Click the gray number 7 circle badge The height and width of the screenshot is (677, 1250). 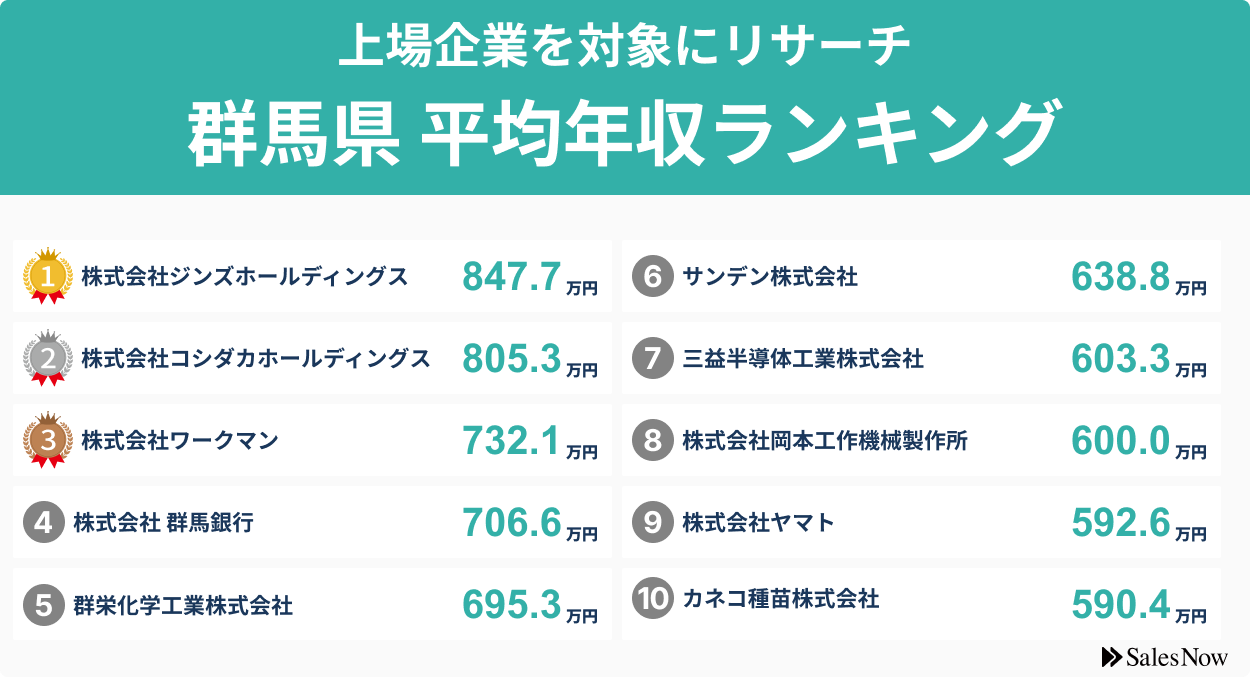652,359
